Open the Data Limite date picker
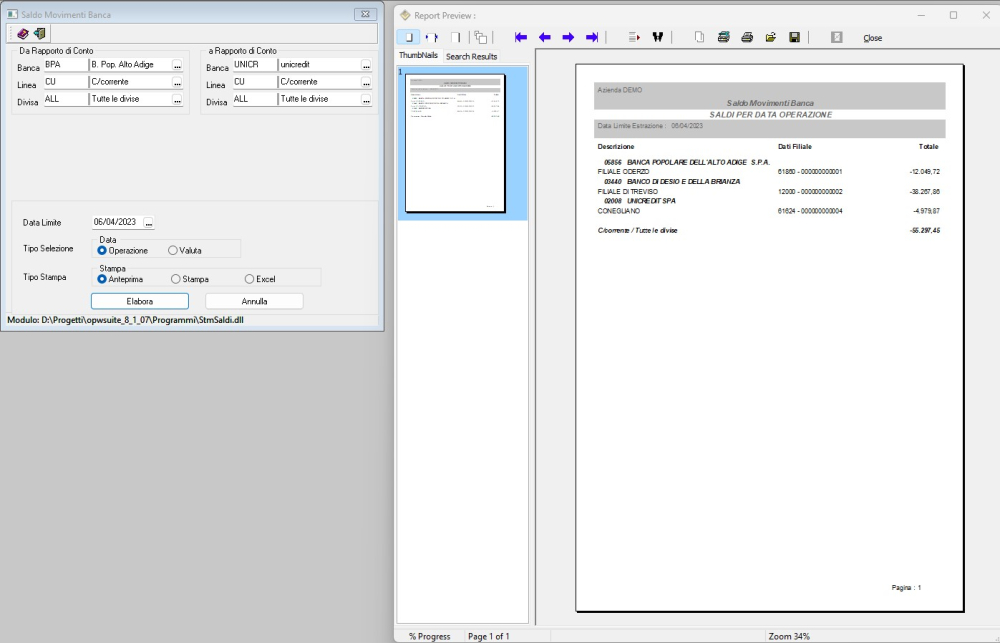Image resolution: width=1000 pixels, height=643 pixels. click(149, 222)
